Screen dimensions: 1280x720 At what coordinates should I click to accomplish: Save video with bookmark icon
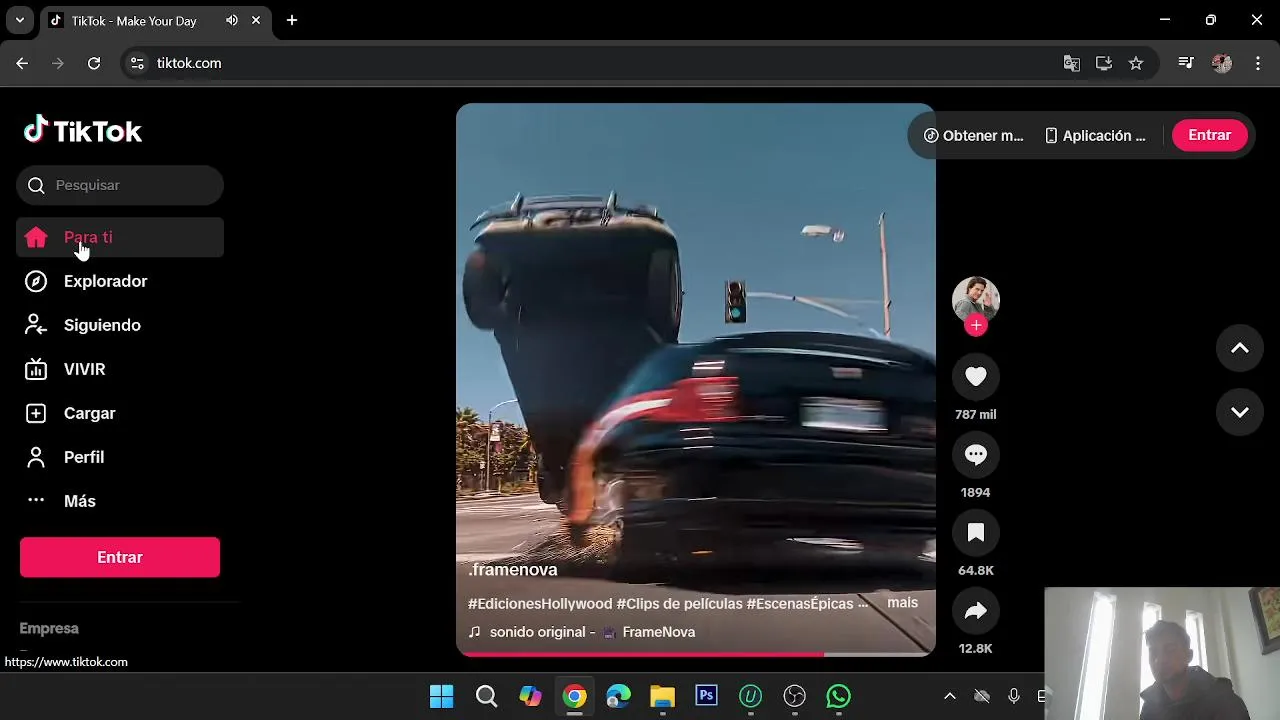point(976,532)
